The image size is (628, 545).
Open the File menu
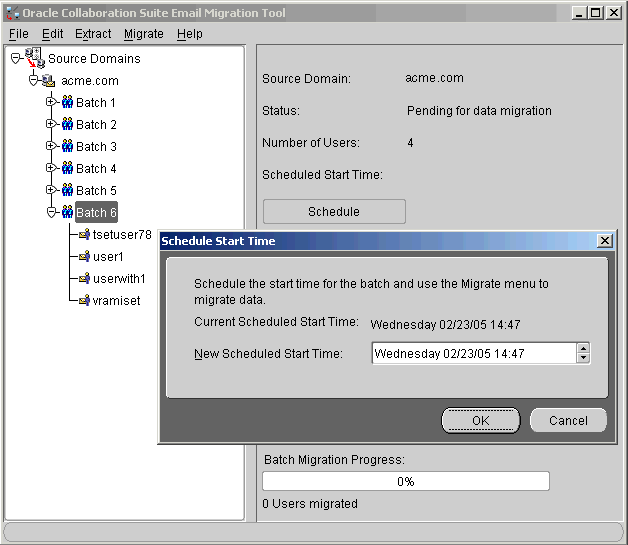[x=19, y=34]
